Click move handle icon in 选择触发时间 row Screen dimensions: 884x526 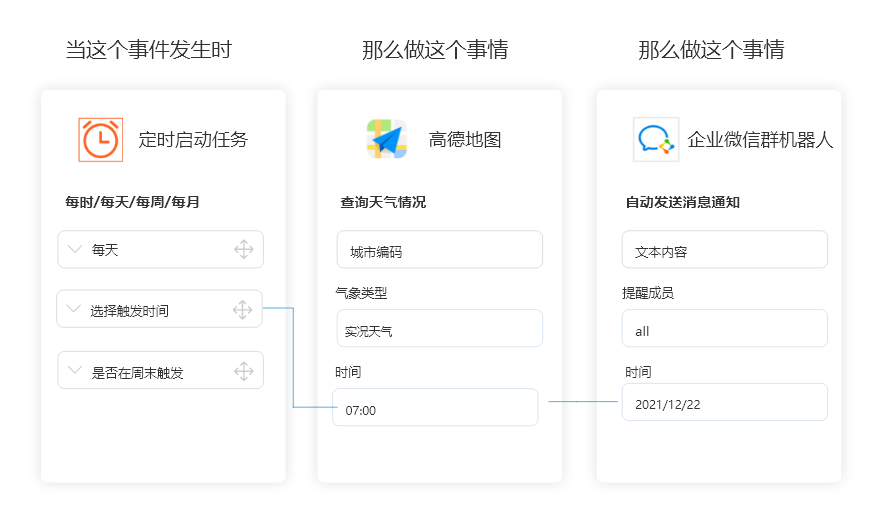[242, 310]
